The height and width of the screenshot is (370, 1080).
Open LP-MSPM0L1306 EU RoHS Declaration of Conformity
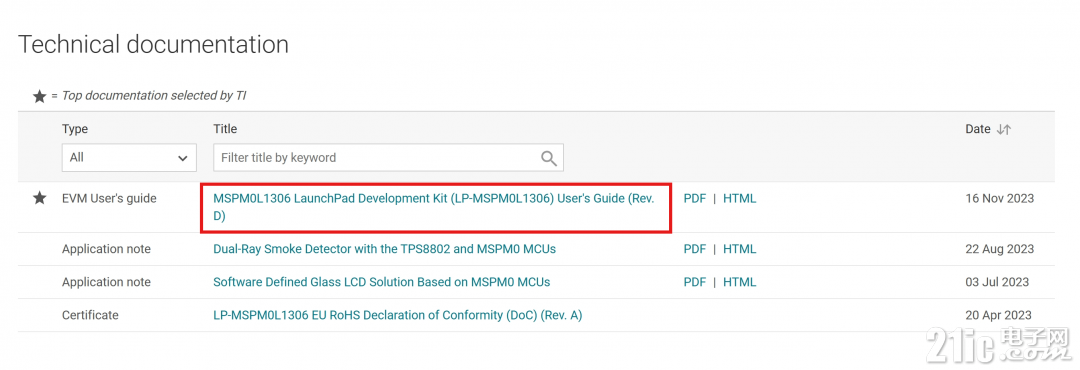tap(397, 316)
